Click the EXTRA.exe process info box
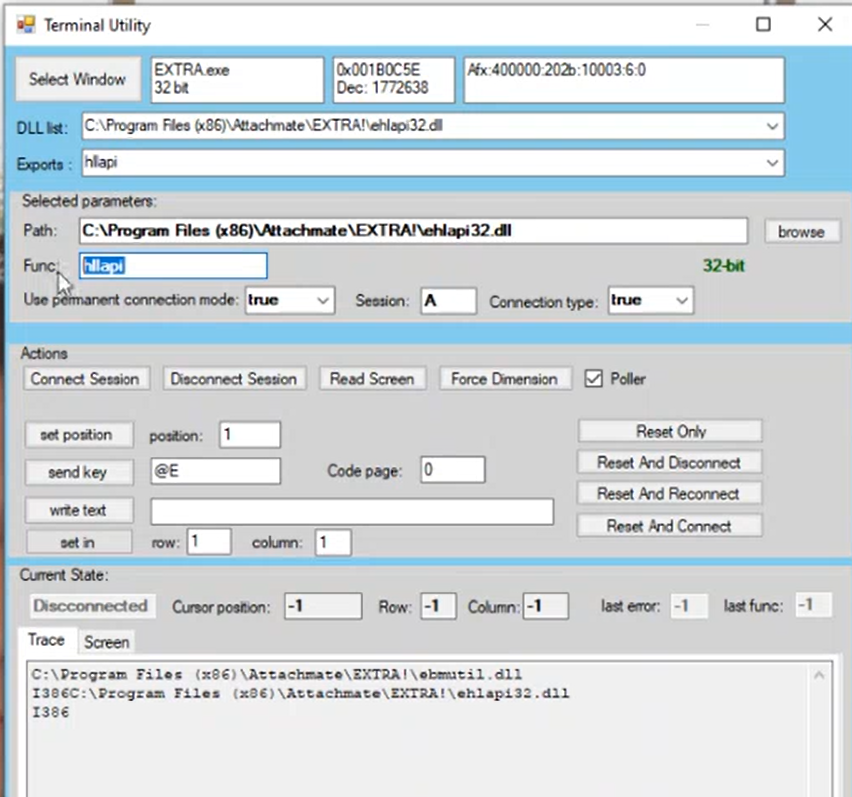This screenshot has height=797, width=852. [237, 80]
